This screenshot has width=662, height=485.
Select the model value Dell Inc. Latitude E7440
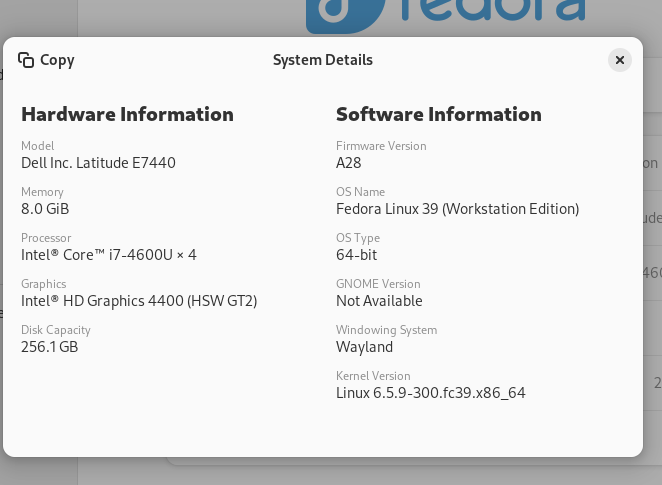(98, 163)
